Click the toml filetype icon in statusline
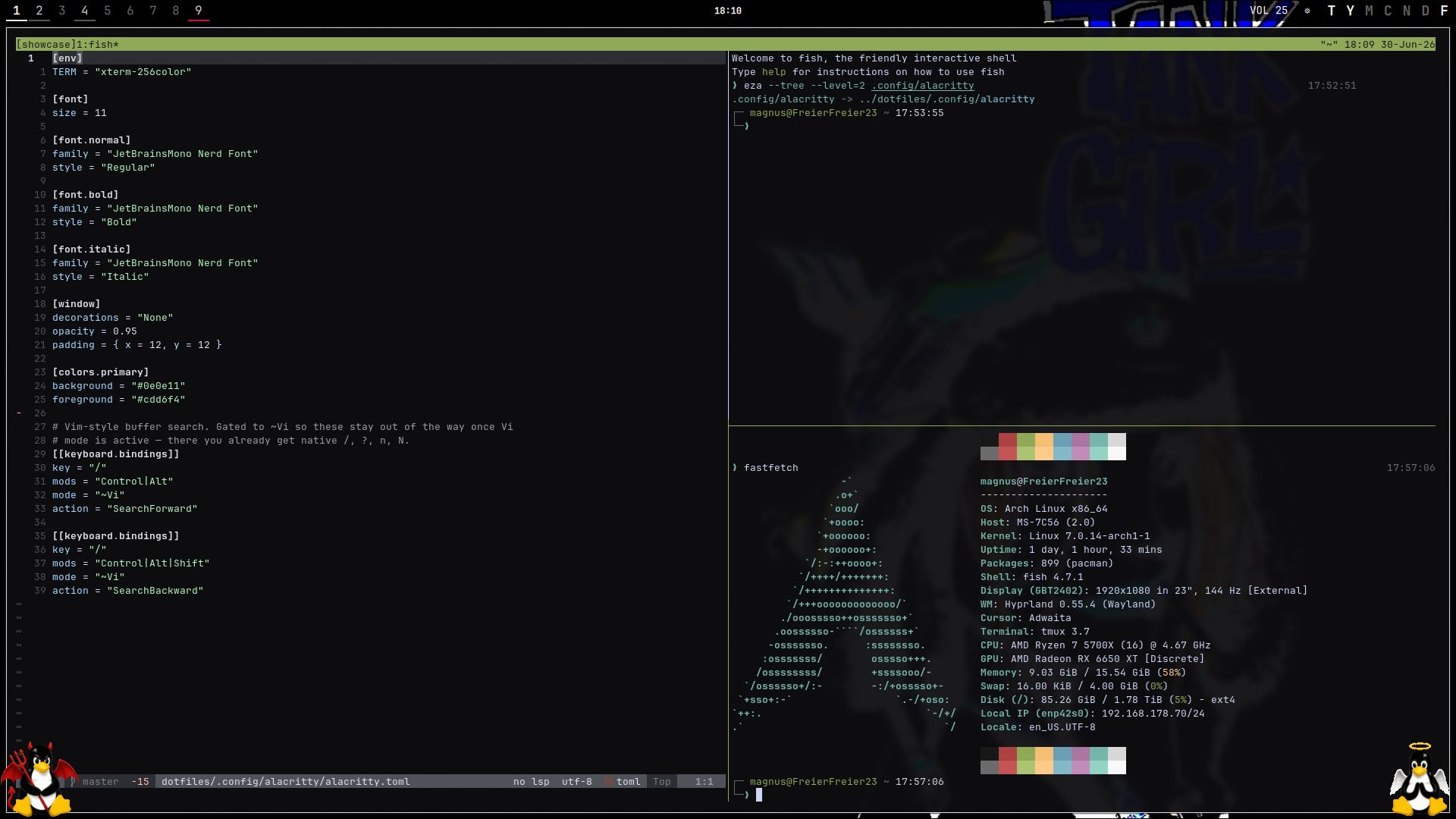 [x=609, y=782]
